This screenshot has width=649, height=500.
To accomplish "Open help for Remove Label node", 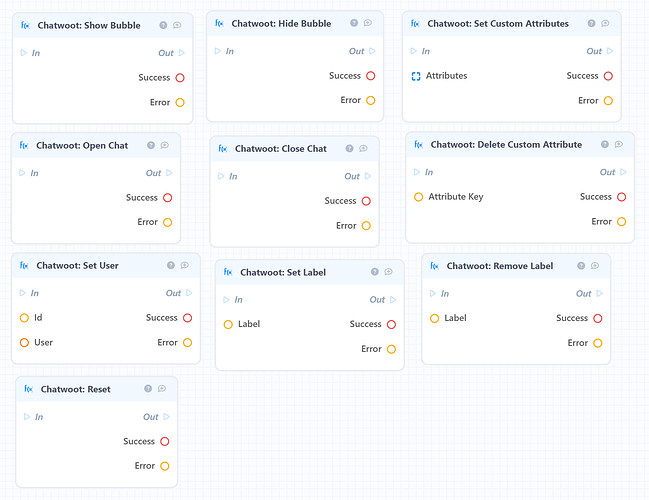I will (x=581, y=265).
